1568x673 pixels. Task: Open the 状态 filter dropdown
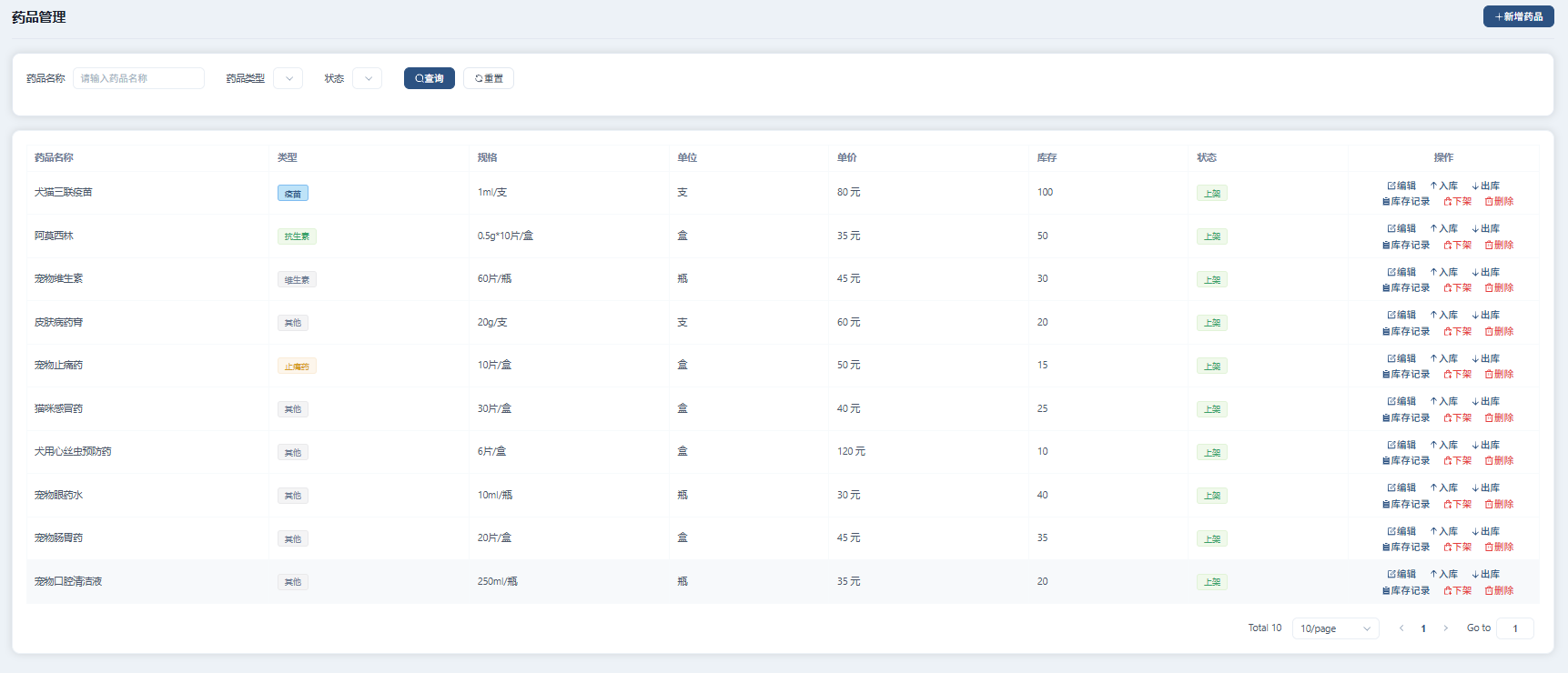[367, 78]
